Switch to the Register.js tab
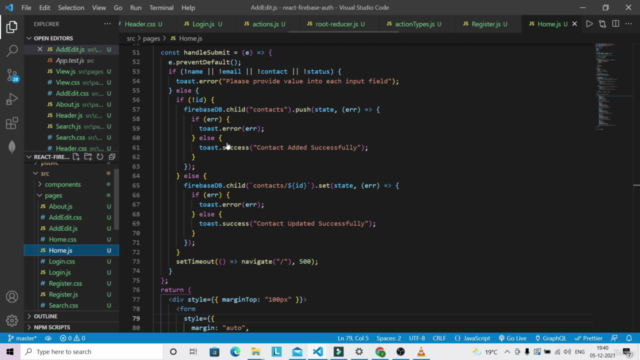Image resolution: width=640 pixels, height=360 pixels. click(x=486, y=24)
